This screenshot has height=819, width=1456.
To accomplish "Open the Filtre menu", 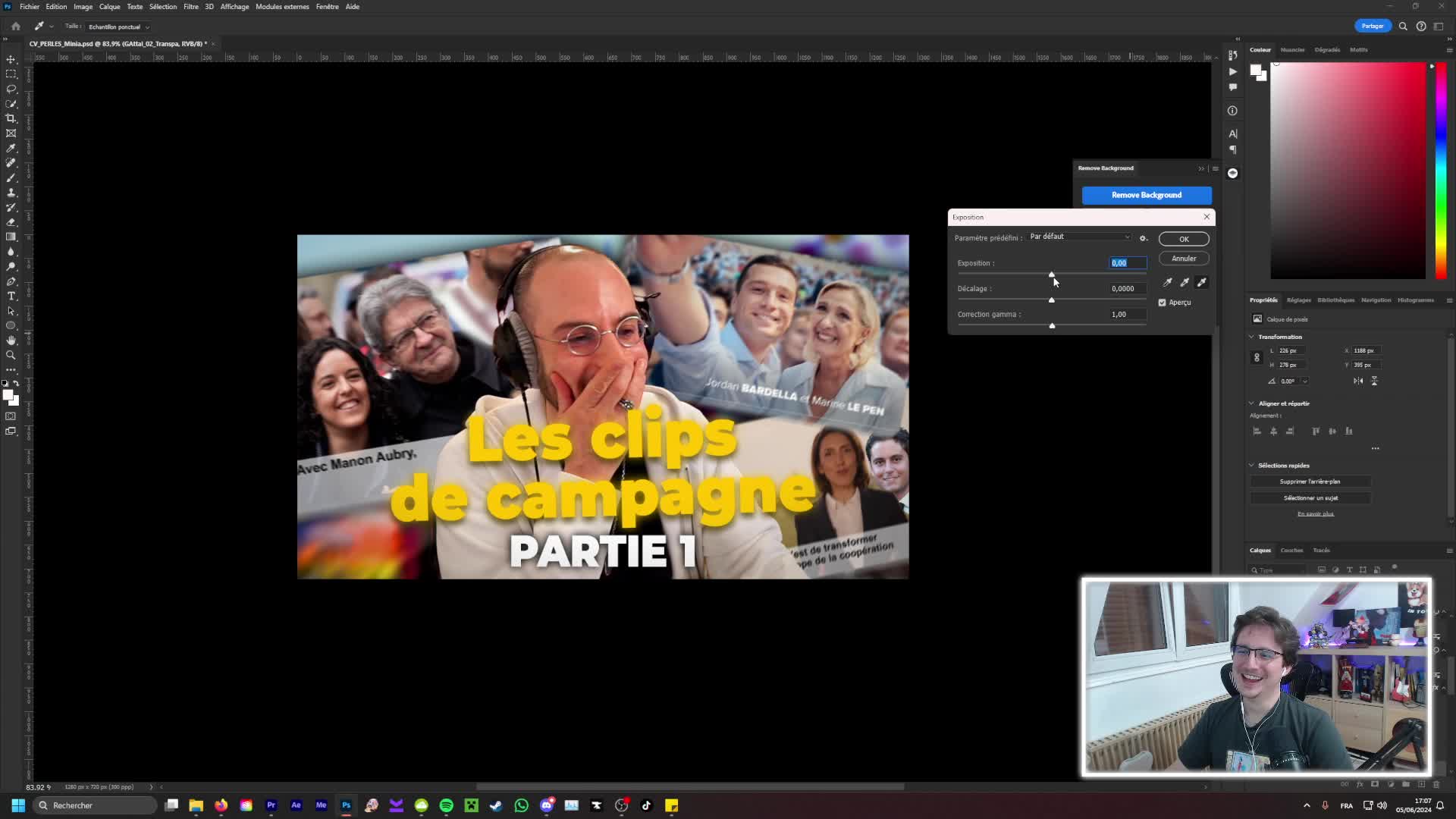I will pos(191,7).
